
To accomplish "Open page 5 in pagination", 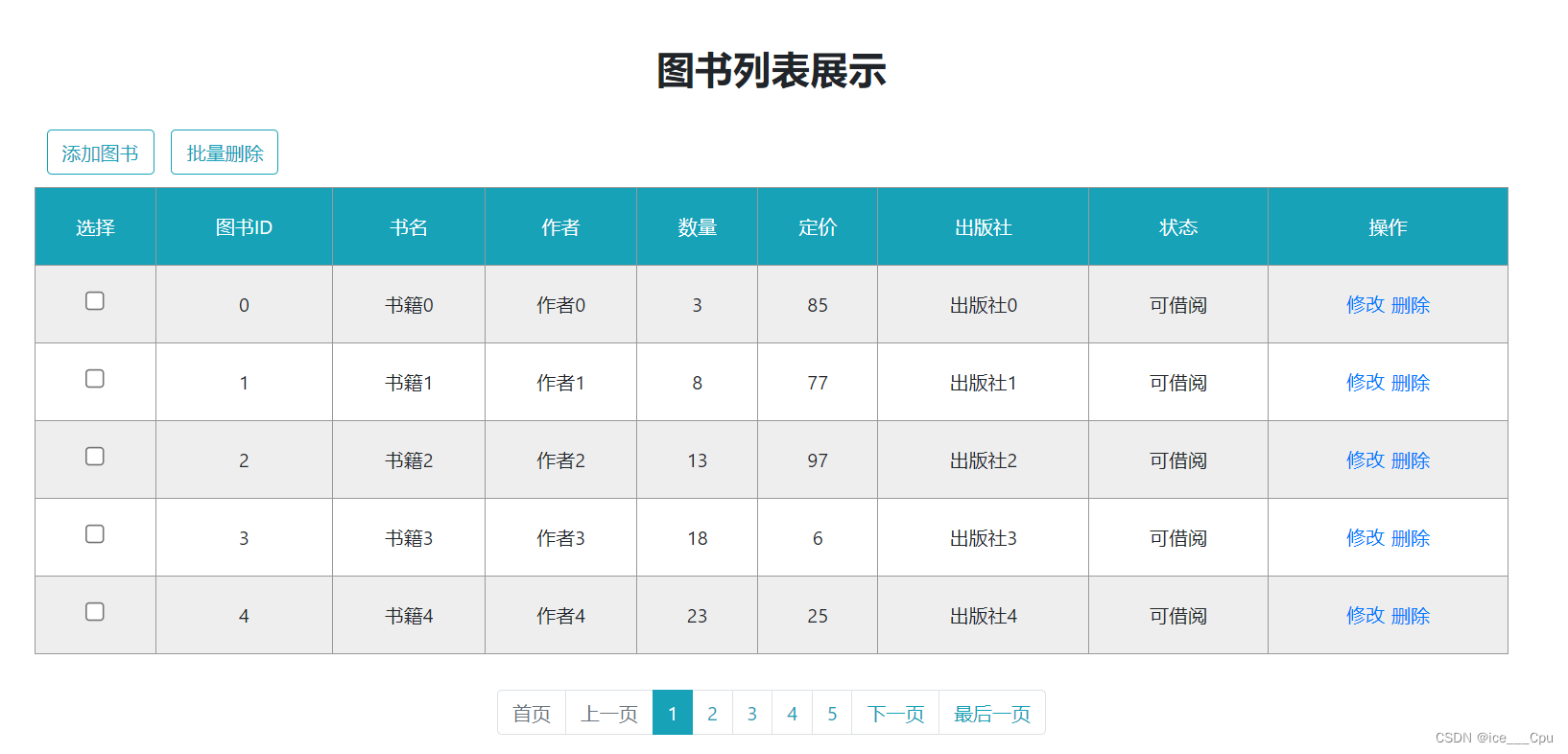I will click(832, 713).
